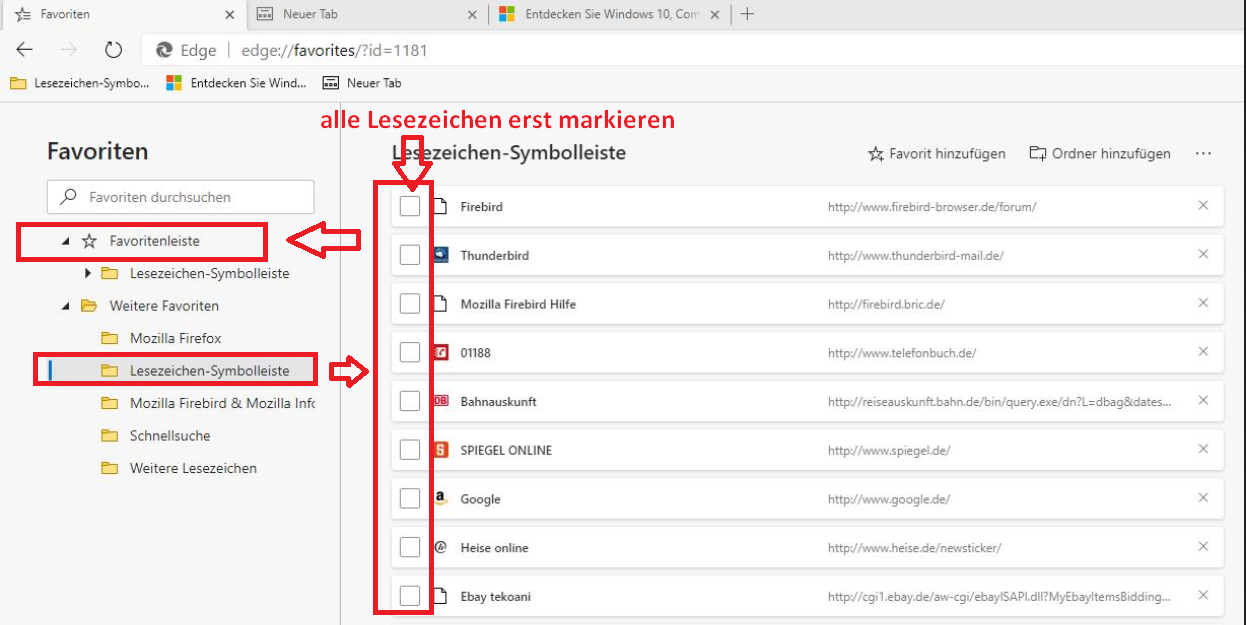Click the Thunderbird favicon icon
Screen dimensions: 1246x625
point(441,255)
